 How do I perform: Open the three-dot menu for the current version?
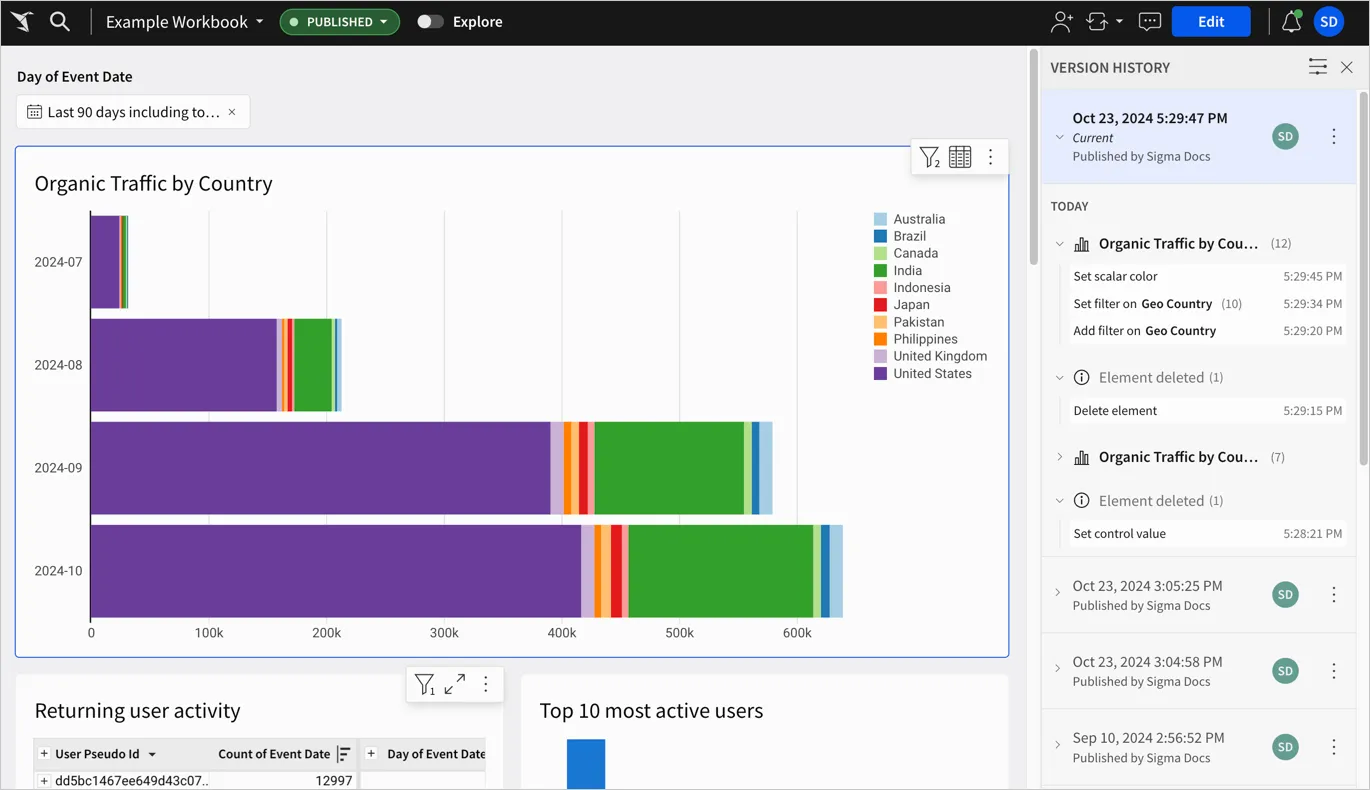tap(1334, 137)
